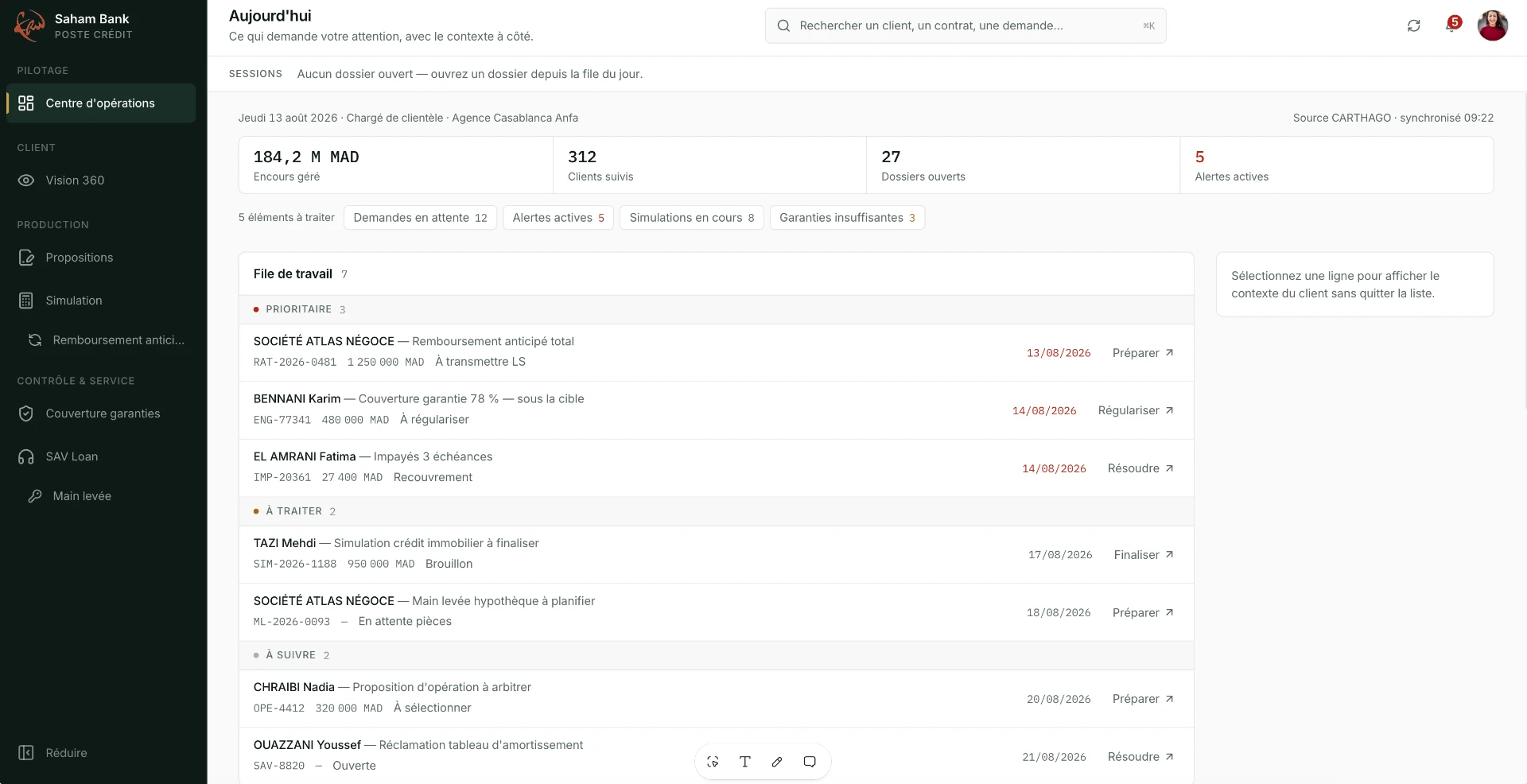Click the À SUIVRE group header

pos(716,655)
